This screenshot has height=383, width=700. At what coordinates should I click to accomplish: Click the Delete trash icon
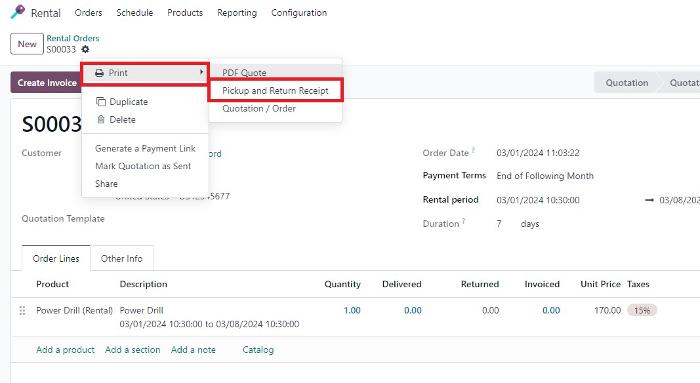click(101, 120)
